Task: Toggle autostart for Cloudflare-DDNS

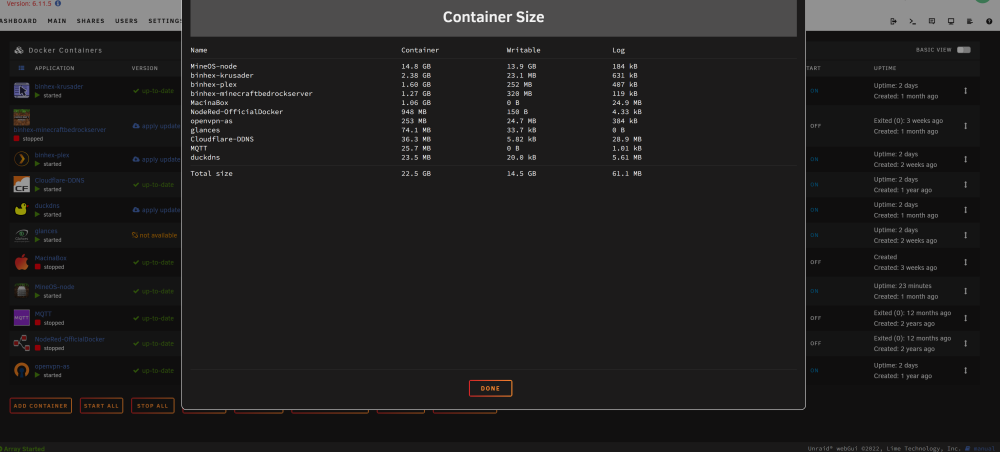Action: (x=814, y=185)
